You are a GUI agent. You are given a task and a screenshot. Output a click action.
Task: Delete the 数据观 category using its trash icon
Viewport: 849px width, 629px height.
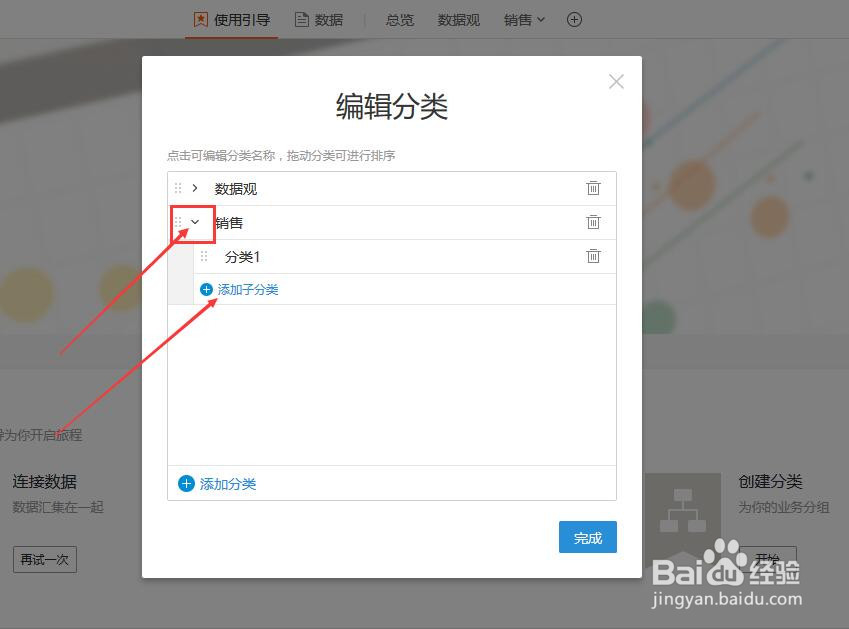click(x=593, y=187)
